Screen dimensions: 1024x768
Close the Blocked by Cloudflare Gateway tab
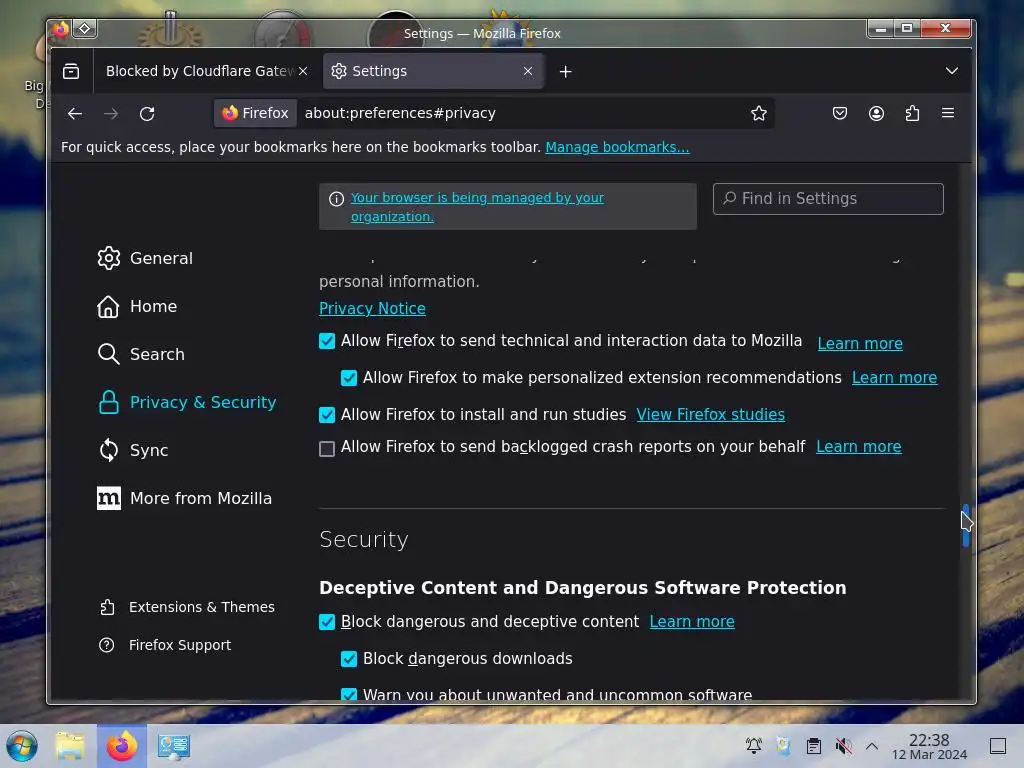303,71
